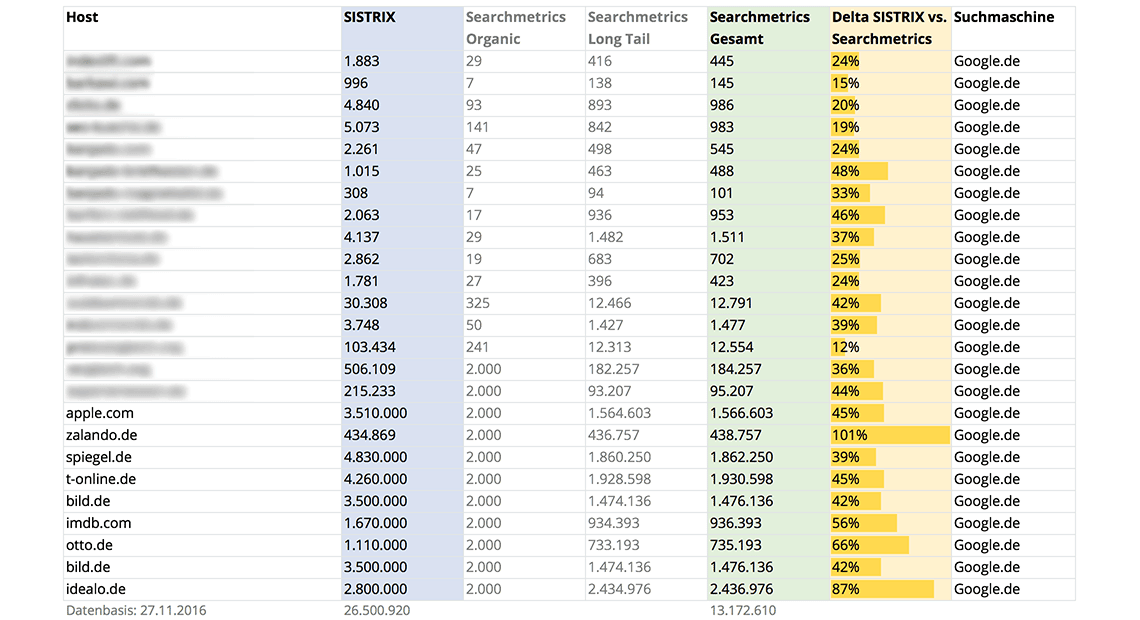
Task: Click the Gesamt total 13.172.610
Action: coord(742,610)
